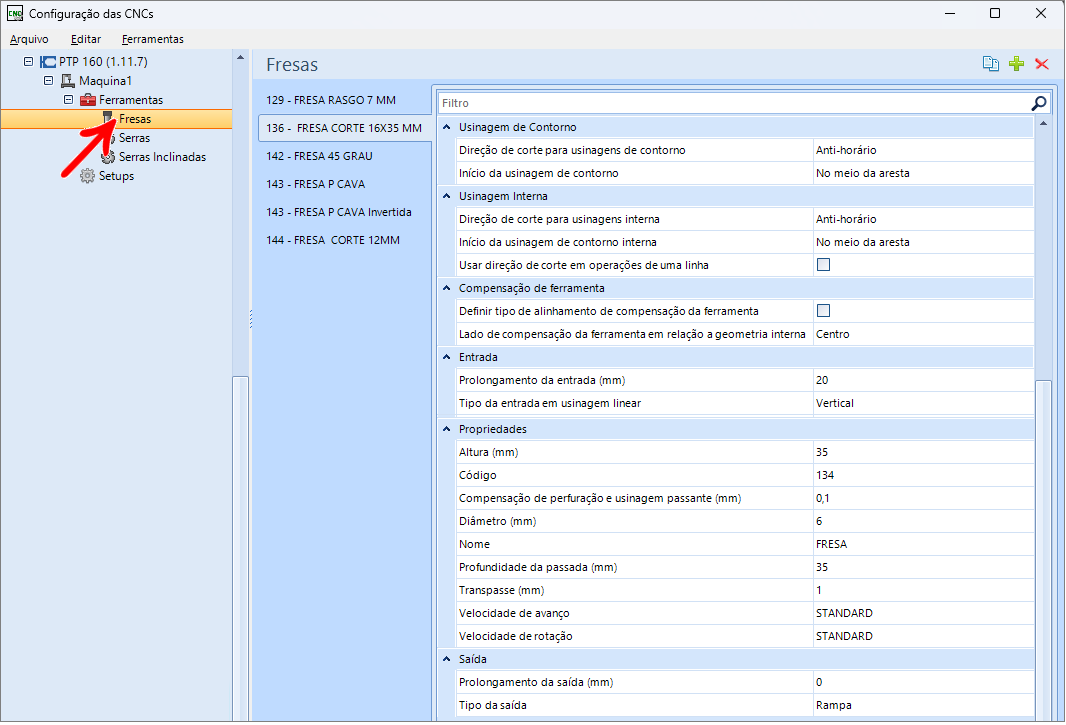Click Prolongamento da saída value 0

923,682
